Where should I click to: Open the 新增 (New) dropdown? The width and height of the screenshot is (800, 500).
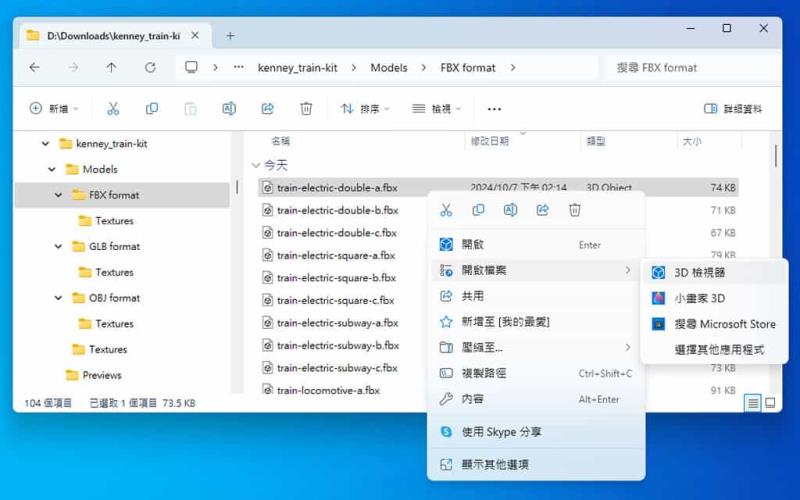tap(54, 109)
